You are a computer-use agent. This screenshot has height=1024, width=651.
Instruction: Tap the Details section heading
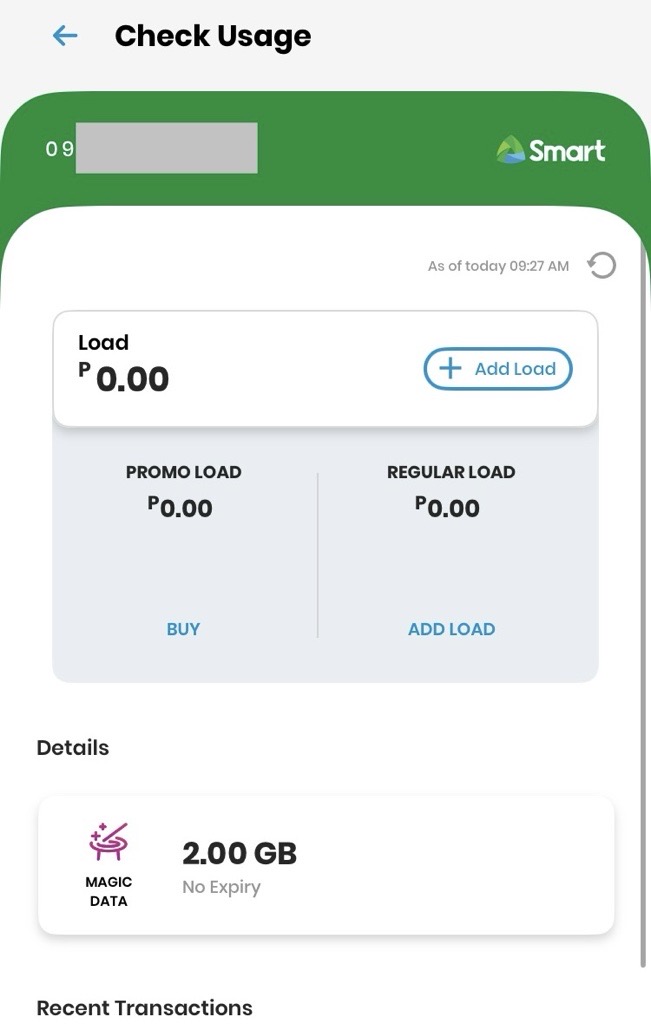(x=71, y=747)
